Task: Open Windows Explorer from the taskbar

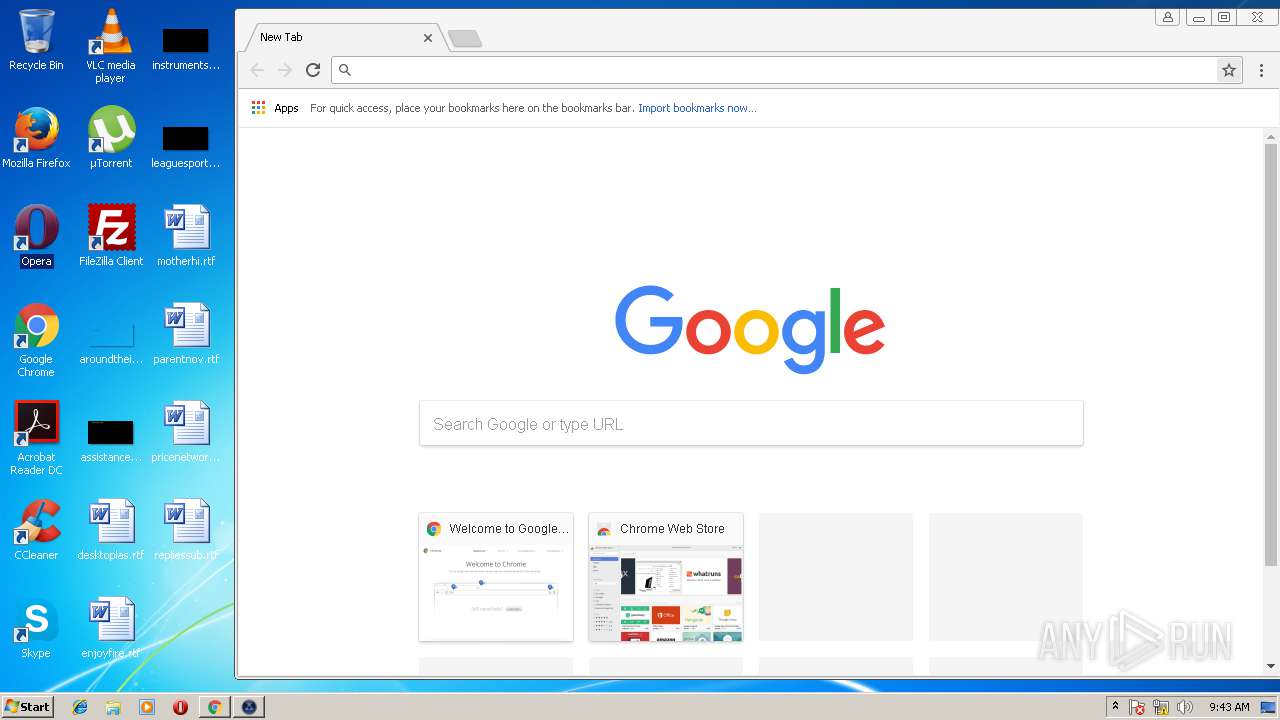Action: [113, 707]
